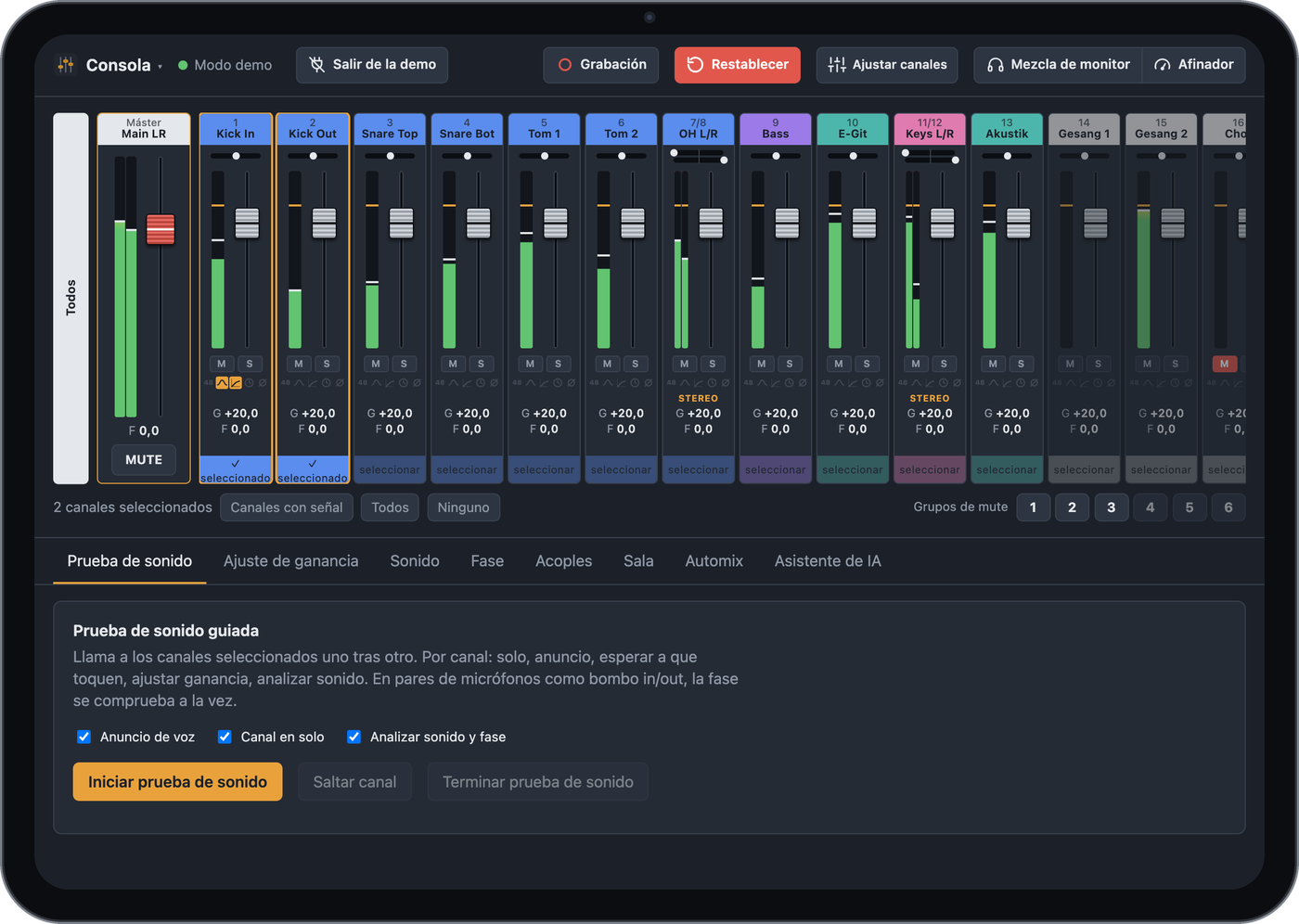Solo the Bass channel
The width and height of the screenshot is (1299, 924).
(x=789, y=364)
